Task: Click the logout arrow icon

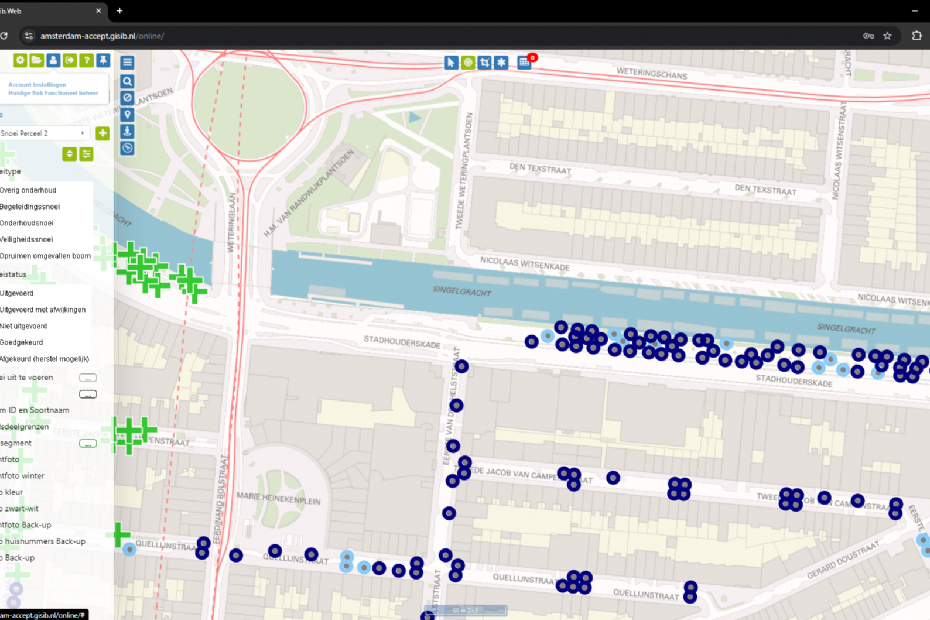Action: [x=70, y=61]
